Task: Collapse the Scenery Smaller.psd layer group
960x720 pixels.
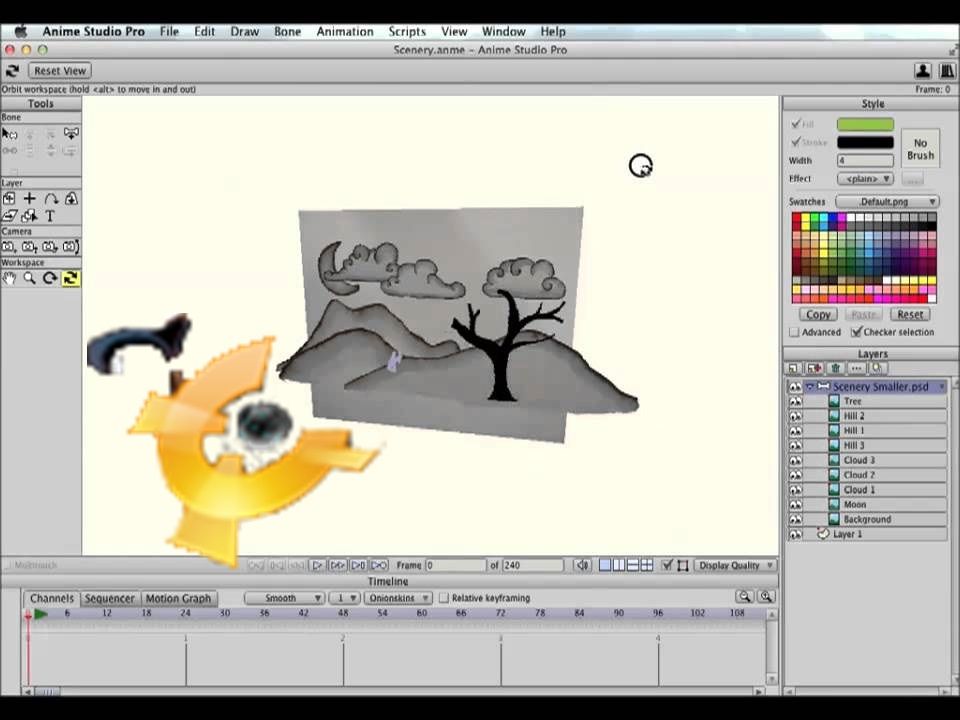Action: tap(809, 386)
